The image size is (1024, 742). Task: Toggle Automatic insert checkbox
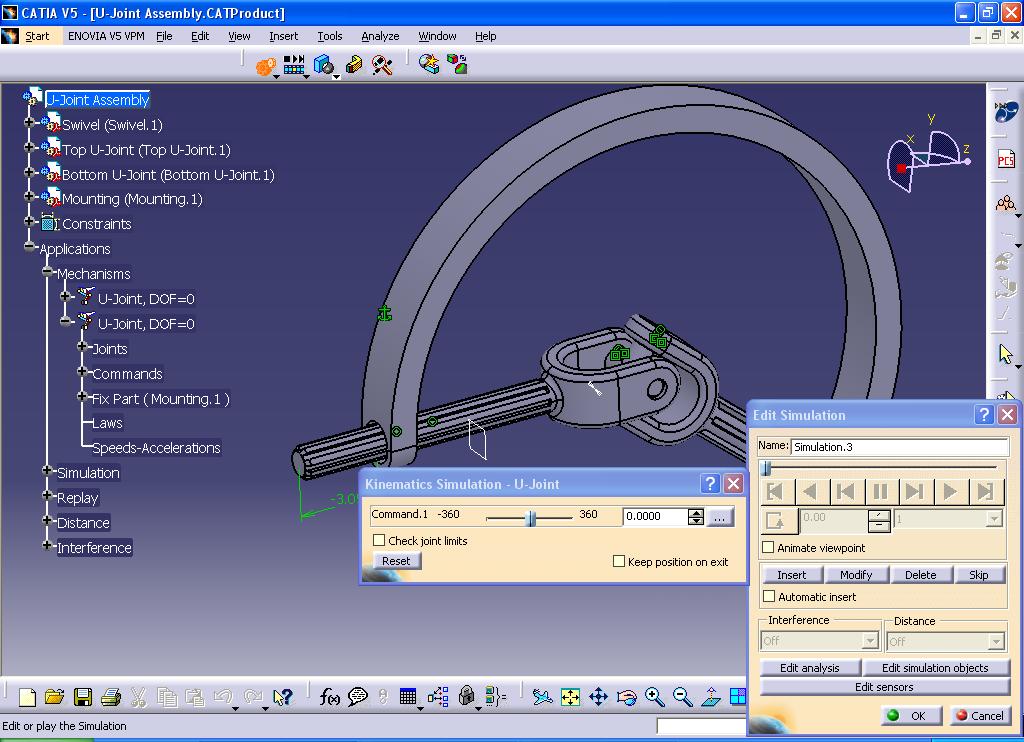(x=769, y=596)
